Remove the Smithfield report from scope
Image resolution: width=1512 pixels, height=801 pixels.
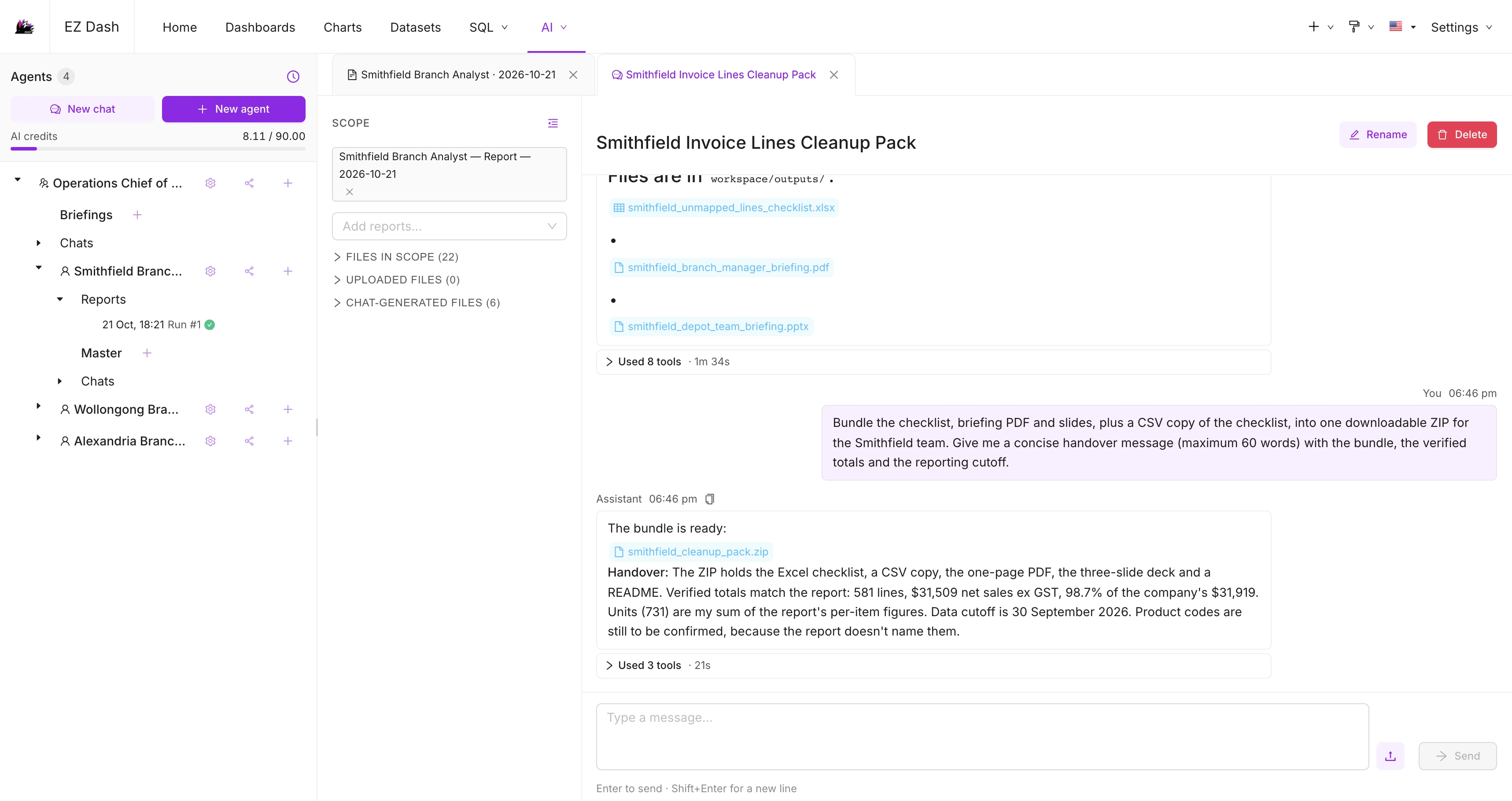[350, 192]
